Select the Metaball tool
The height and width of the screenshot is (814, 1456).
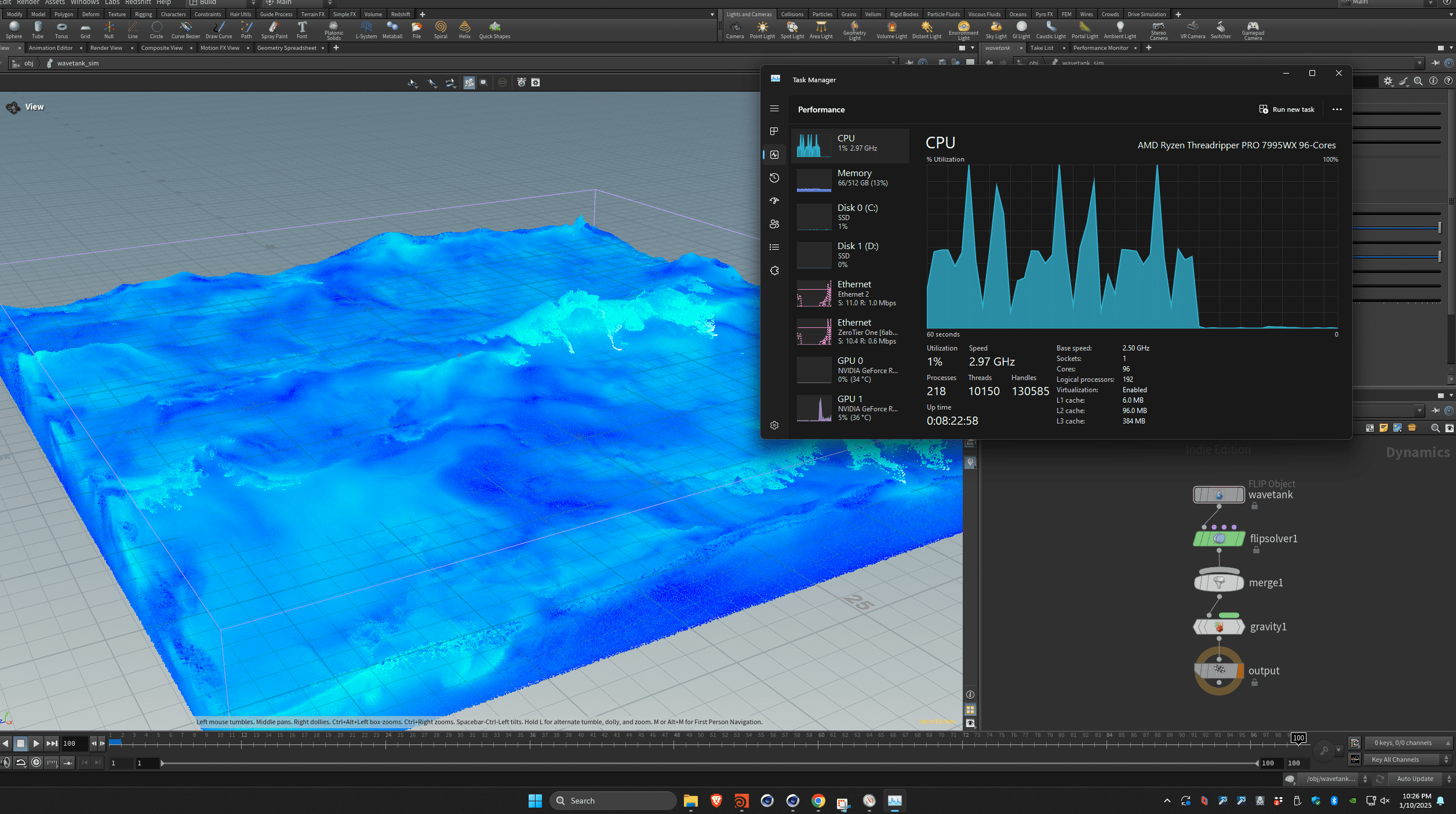tap(392, 29)
